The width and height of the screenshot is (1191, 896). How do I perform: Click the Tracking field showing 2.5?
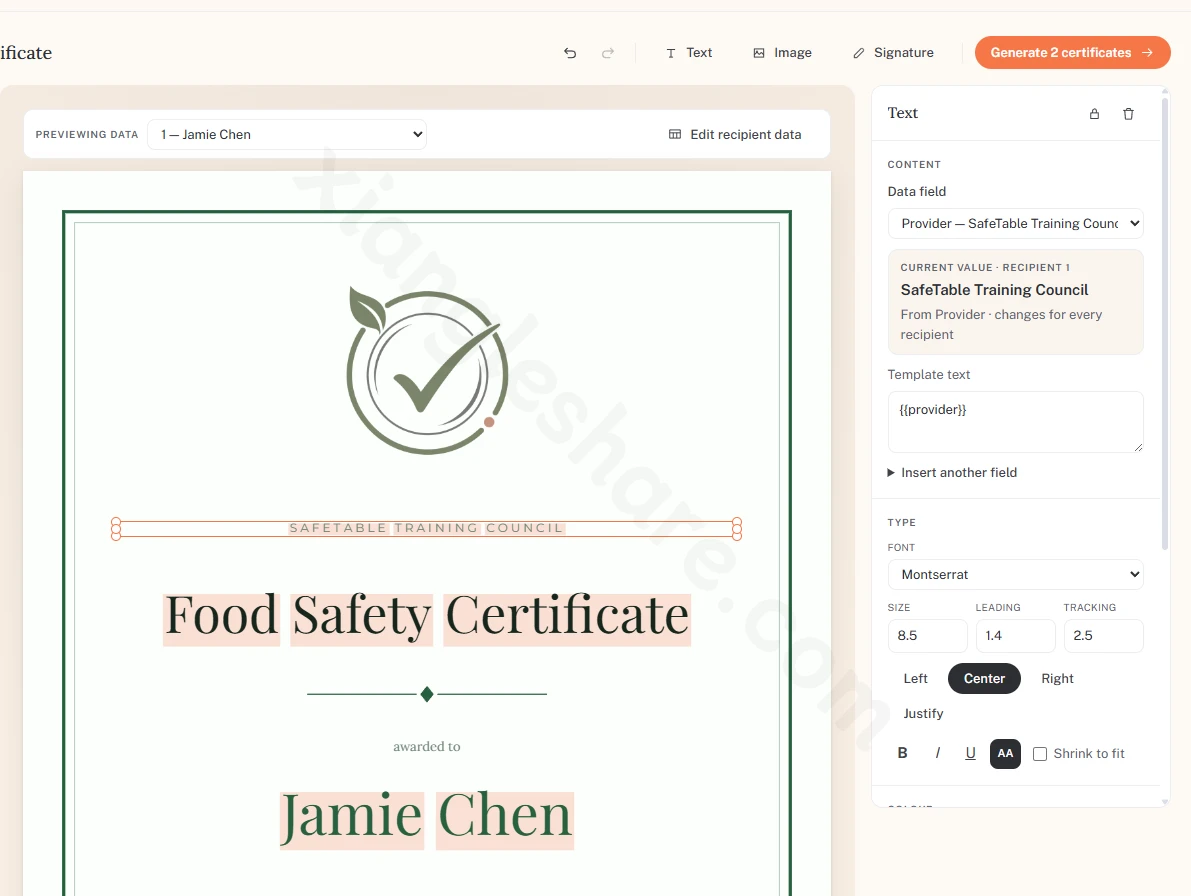point(1103,636)
